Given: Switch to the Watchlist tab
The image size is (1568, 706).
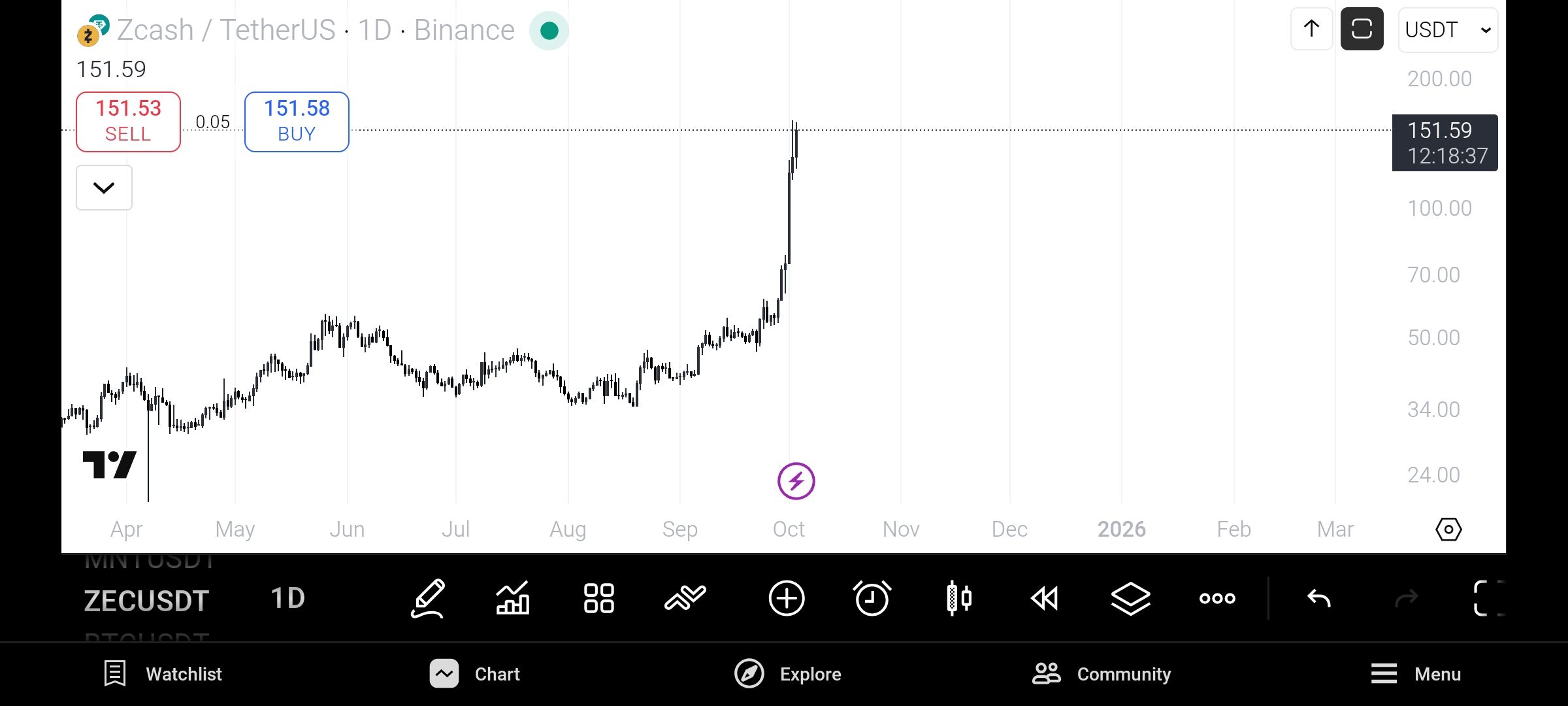Looking at the screenshot, I should tap(163, 674).
